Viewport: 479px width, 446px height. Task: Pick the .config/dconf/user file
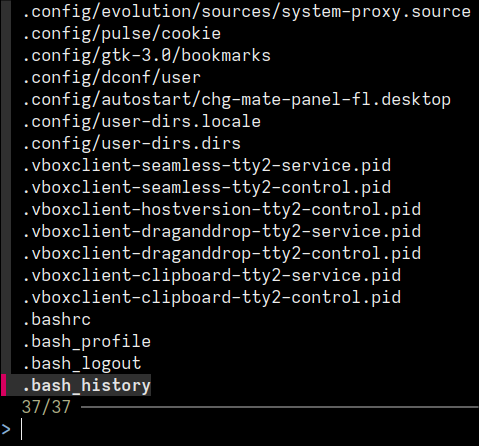point(111,78)
